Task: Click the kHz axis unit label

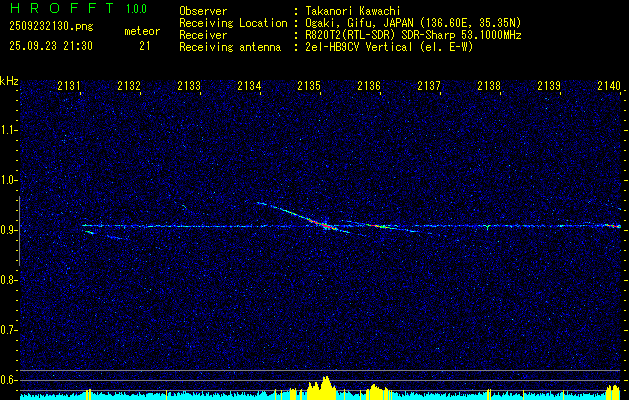Action: [9, 81]
